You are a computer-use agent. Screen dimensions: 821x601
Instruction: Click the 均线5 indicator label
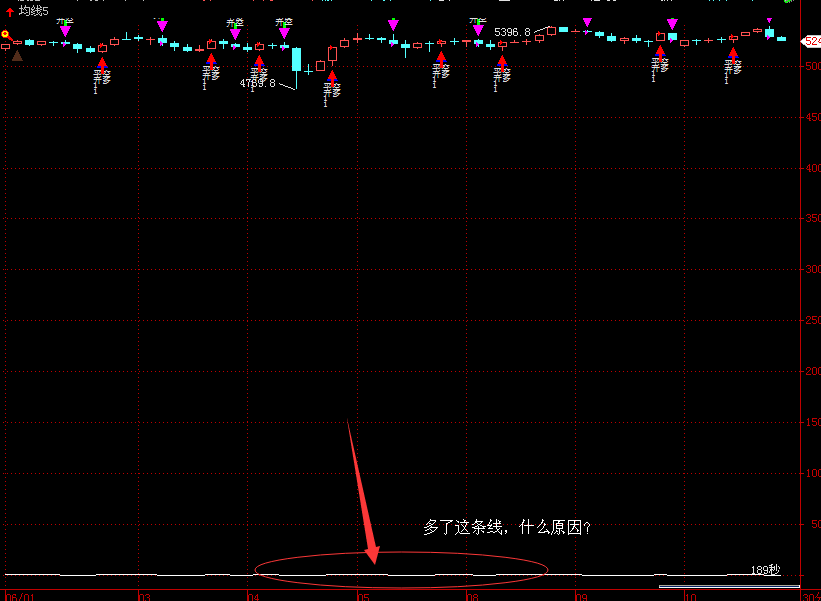34,11
